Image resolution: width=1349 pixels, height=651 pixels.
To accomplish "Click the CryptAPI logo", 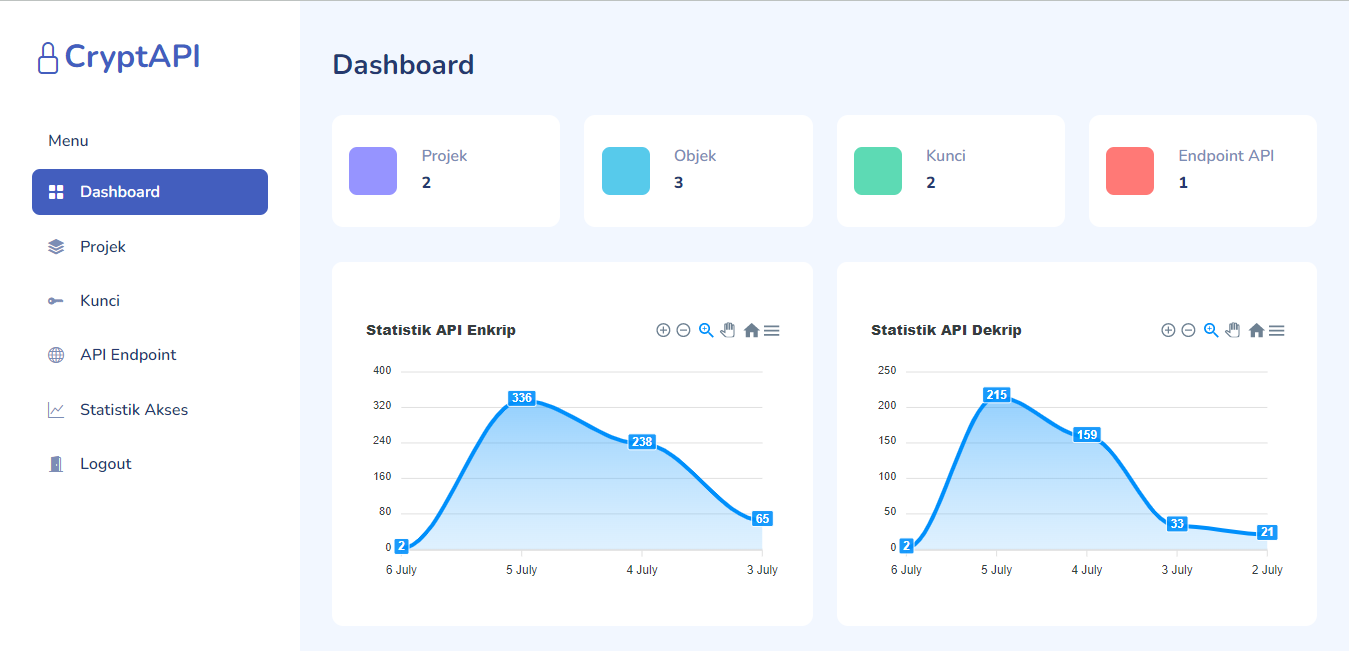I will pyautogui.click(x=119, y=57).
